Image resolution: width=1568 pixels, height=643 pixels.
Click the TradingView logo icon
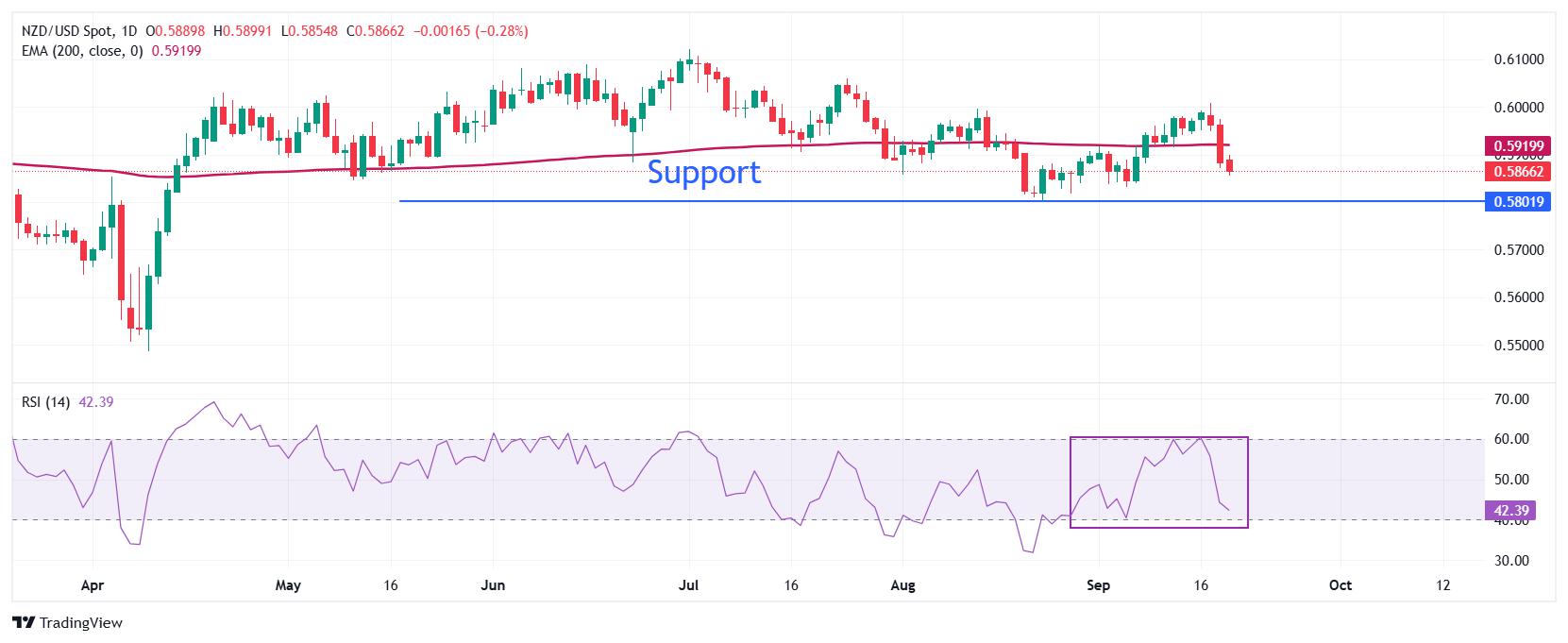point(24,623)
